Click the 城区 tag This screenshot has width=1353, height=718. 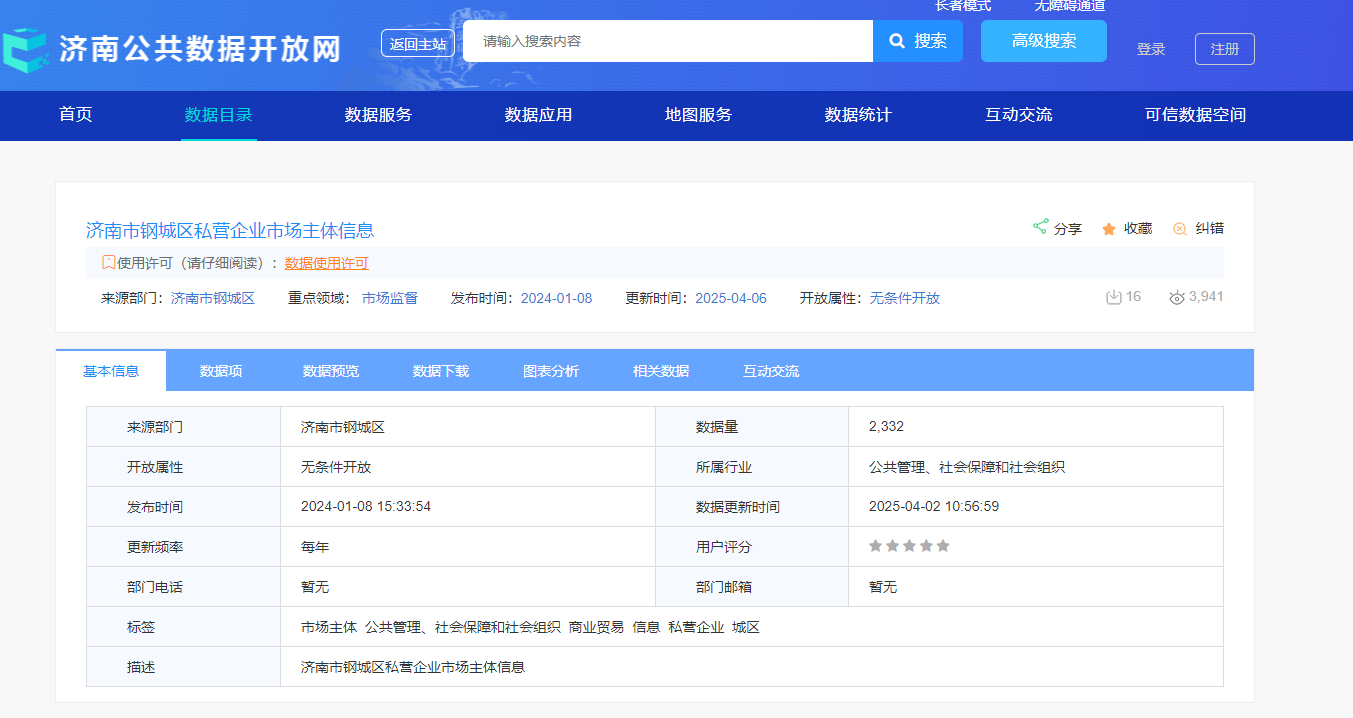point(746,627)
